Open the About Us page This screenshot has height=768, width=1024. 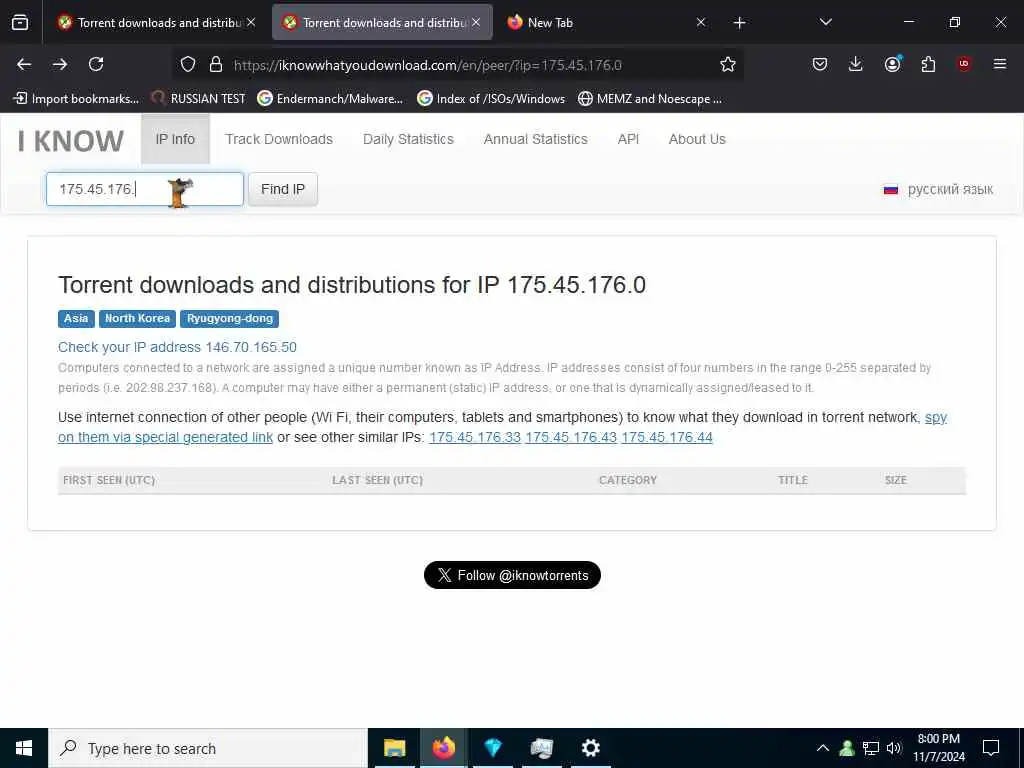697,139
